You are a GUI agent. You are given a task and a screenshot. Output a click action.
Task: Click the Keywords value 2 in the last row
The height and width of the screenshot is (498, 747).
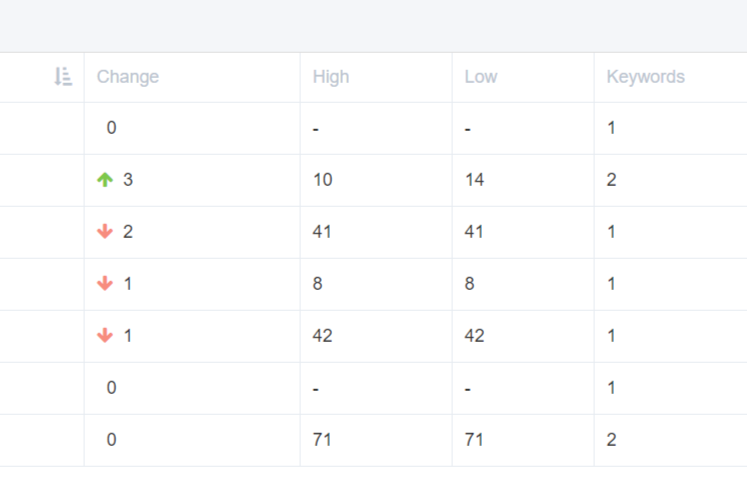(611, 439)
